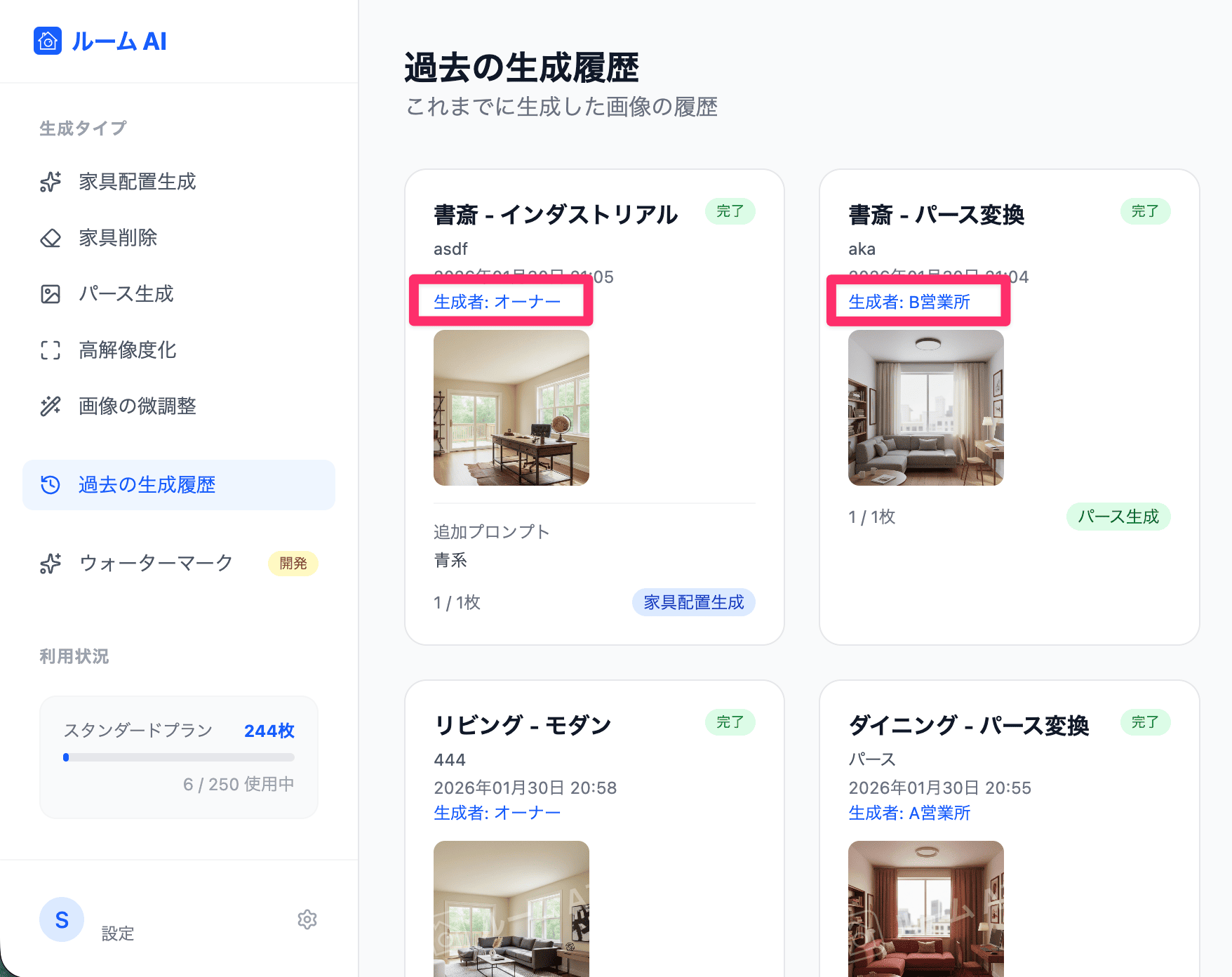Image resolution: width=1232 pixels, height=977 pixels.
Task: Click the sparkle icon beside 家具配置生成
Action: click(x=51, y=182)
